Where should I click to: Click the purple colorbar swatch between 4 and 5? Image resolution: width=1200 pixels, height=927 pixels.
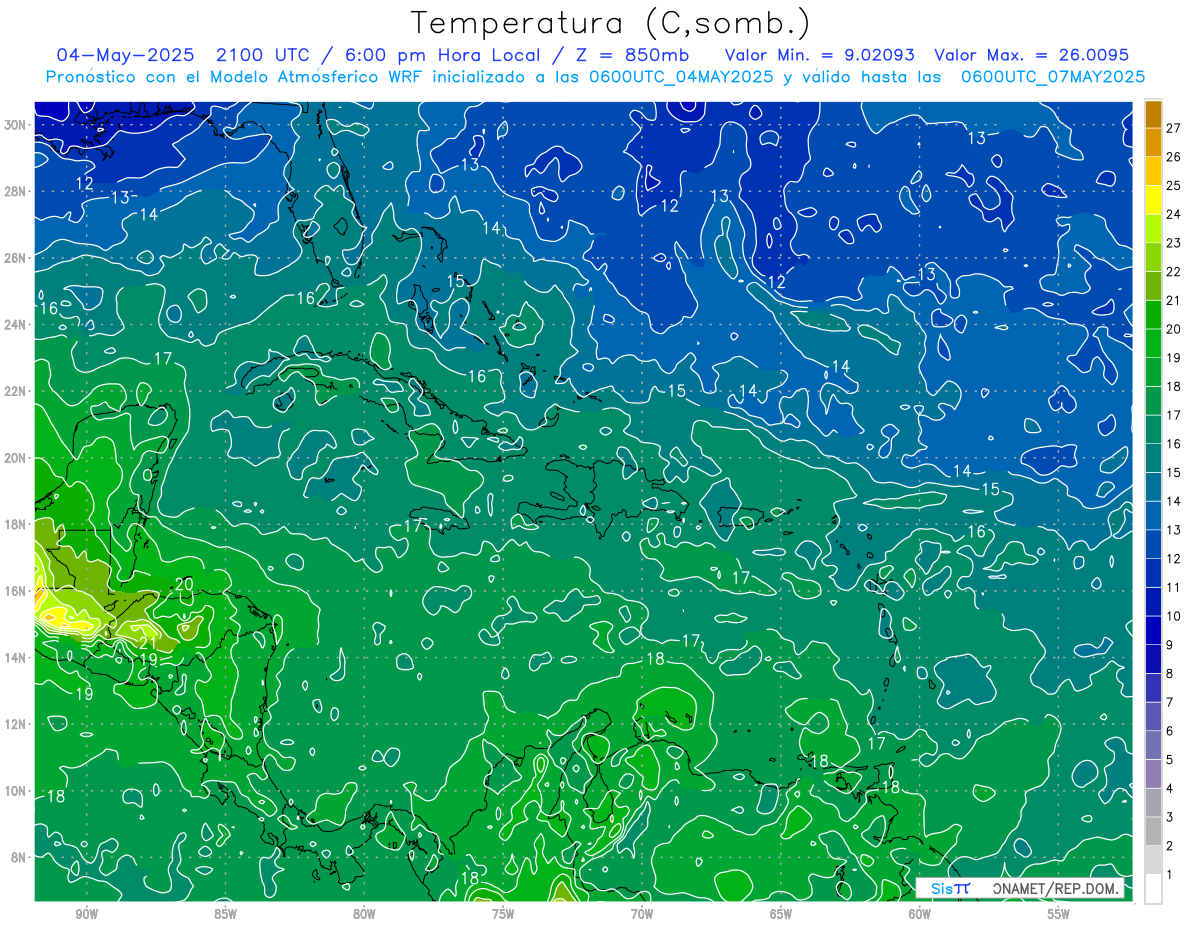pyautogui.click(x=1154, y=774)
